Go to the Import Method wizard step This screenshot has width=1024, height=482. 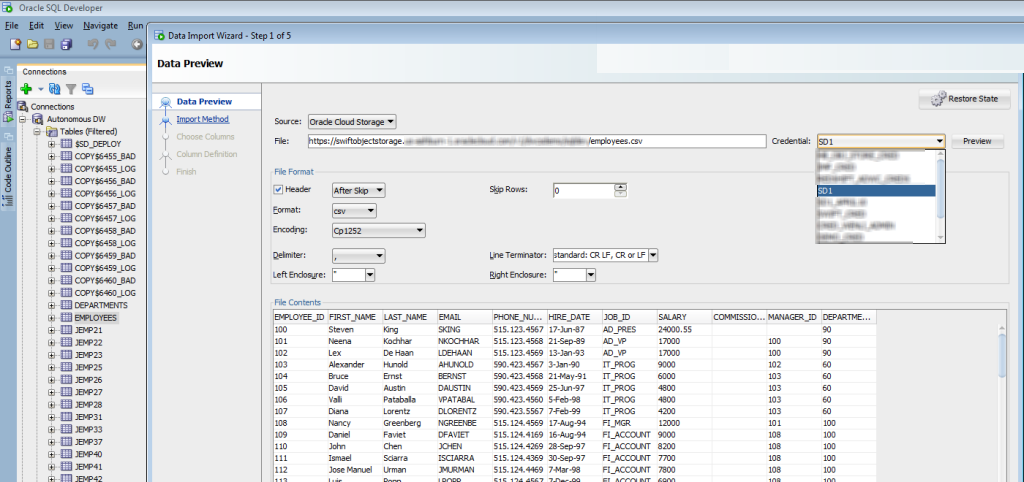click(202, 119)
